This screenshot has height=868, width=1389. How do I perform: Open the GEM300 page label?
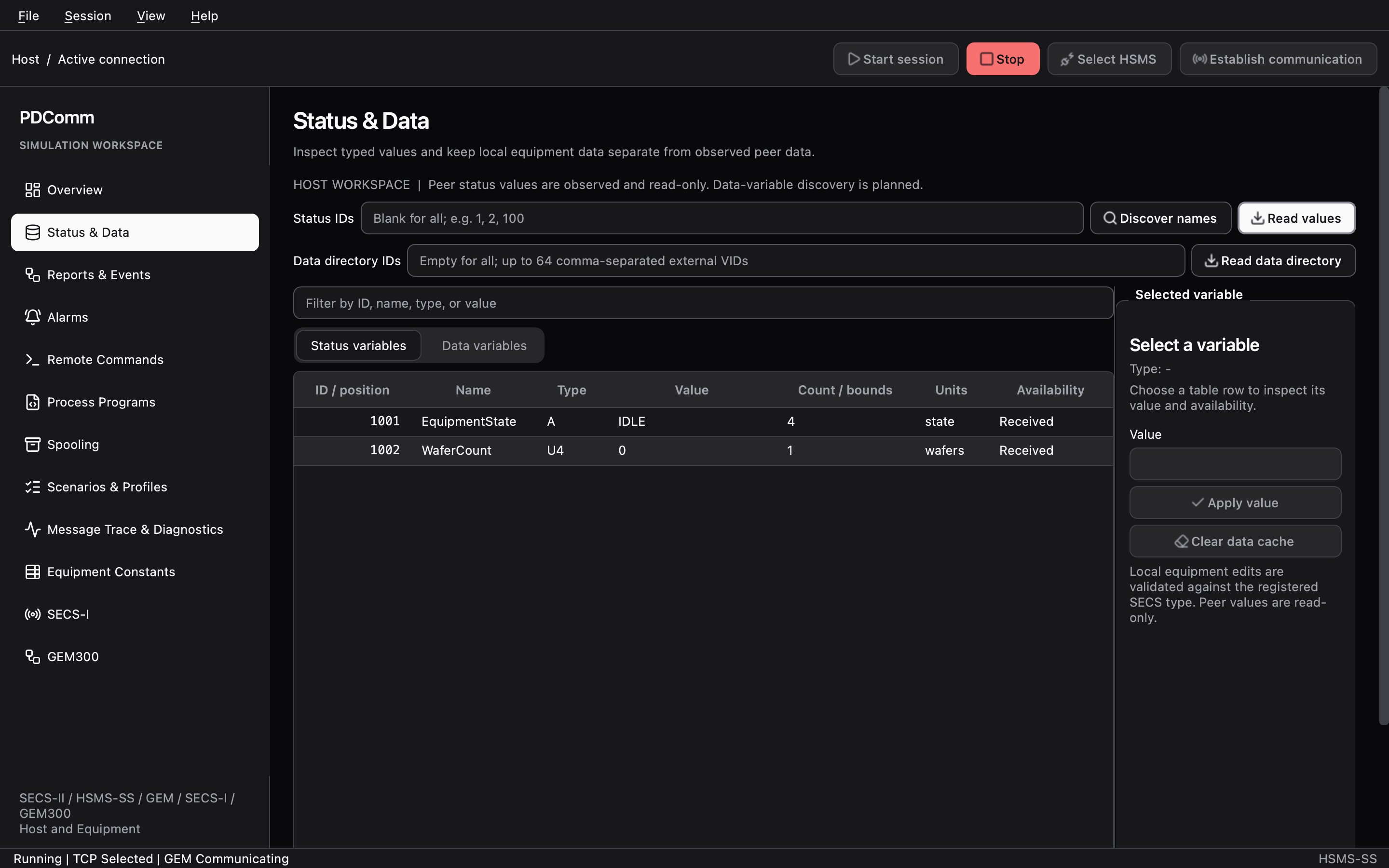(73, 657)
